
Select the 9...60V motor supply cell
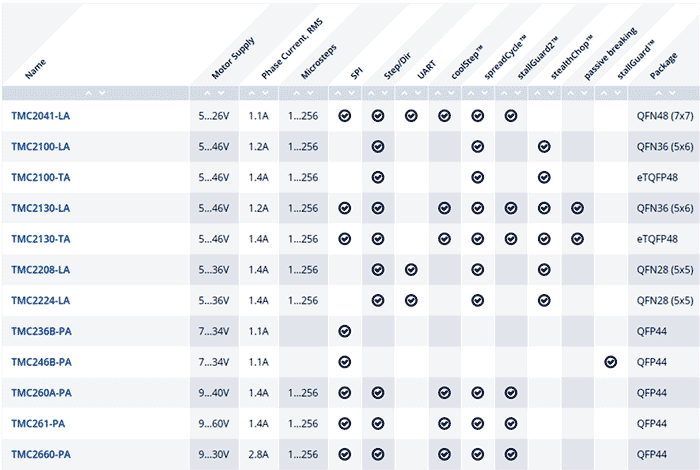point(214,424)
